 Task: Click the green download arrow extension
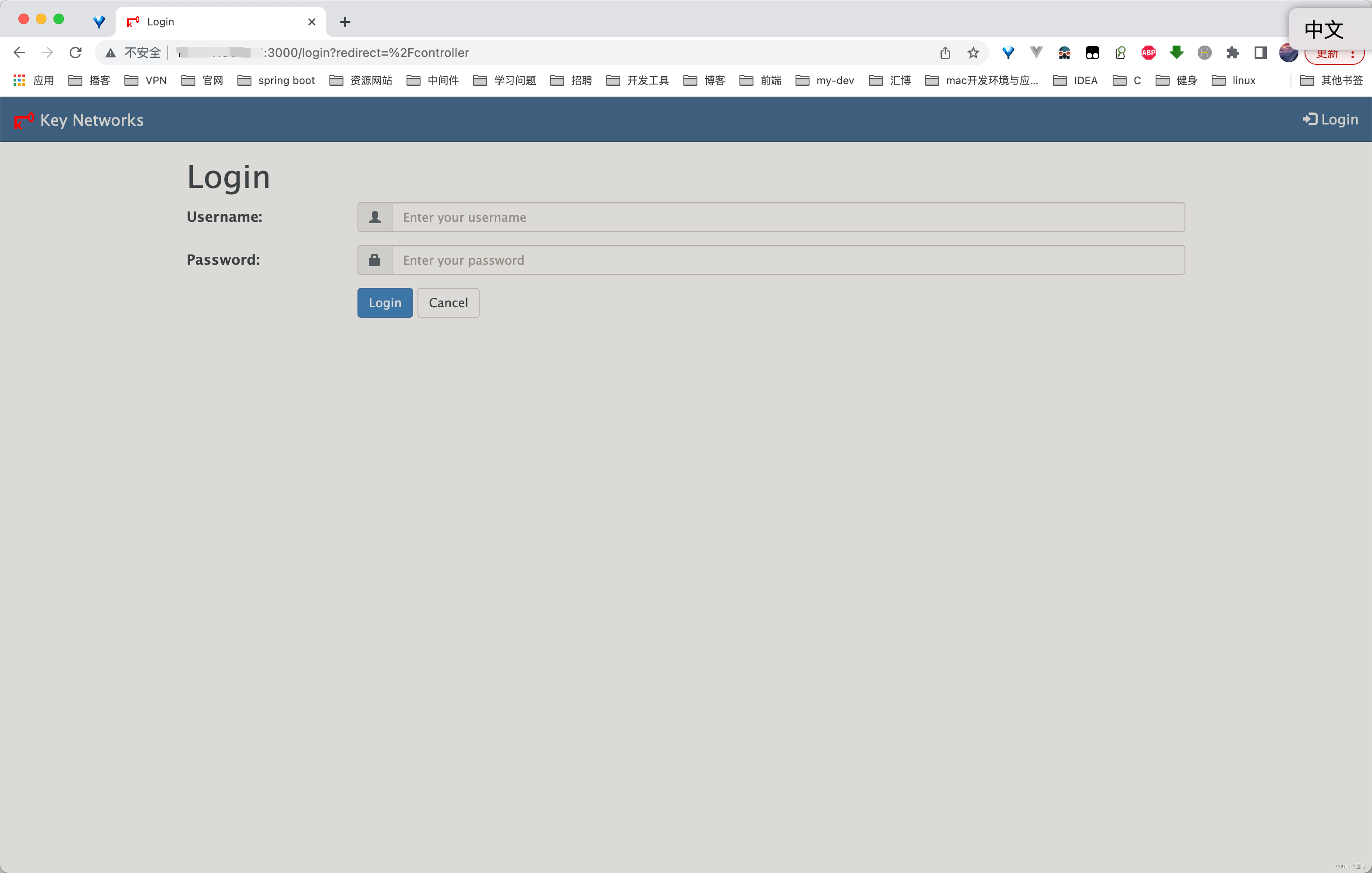(1177, 53)
